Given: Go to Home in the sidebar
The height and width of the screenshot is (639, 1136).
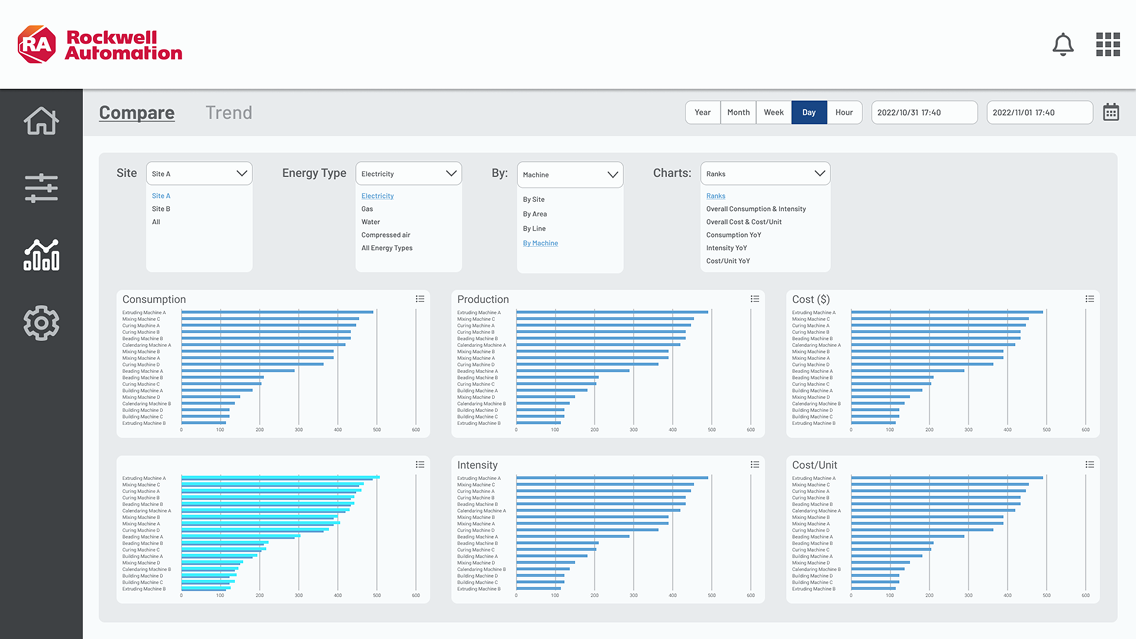Looking at the screenshot, I should click(41, 121).
